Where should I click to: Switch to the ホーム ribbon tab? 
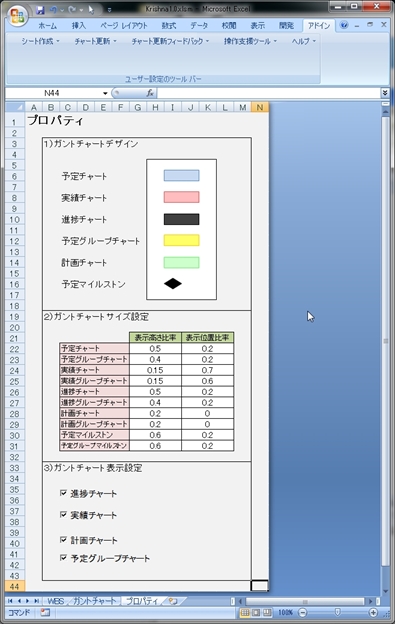(47, 25)
